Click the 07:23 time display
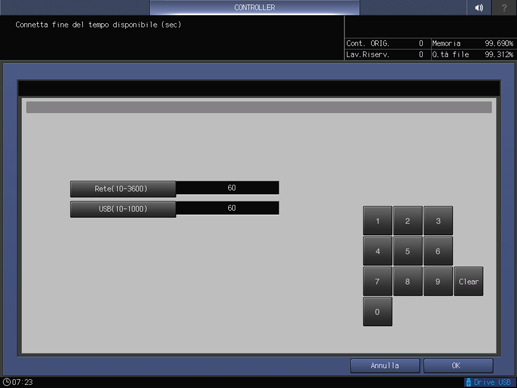Screen dimensions: 517x388 (x=22, y=382)
